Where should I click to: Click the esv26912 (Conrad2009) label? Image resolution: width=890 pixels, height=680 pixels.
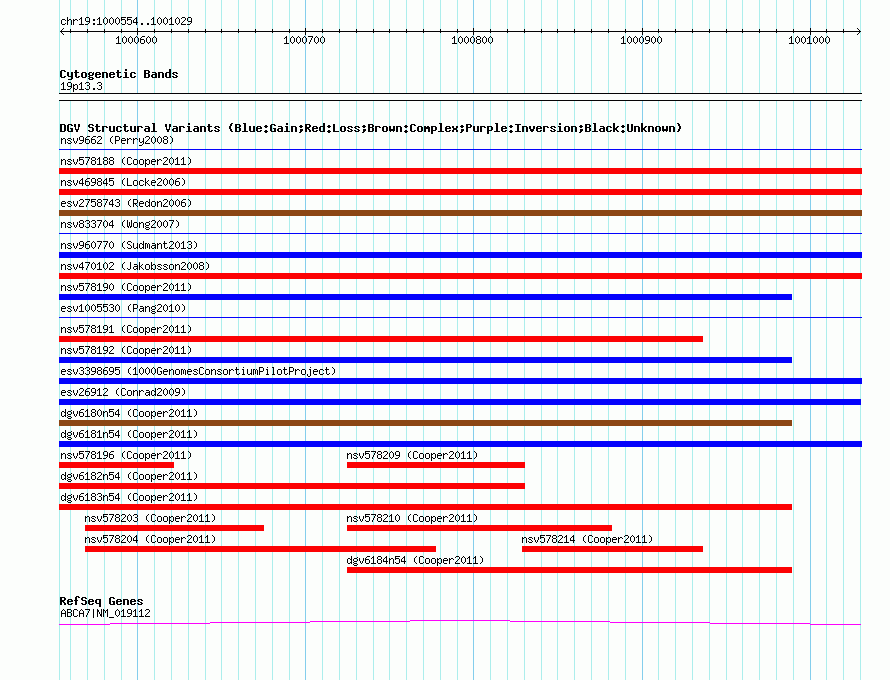[x=123, y=392]
